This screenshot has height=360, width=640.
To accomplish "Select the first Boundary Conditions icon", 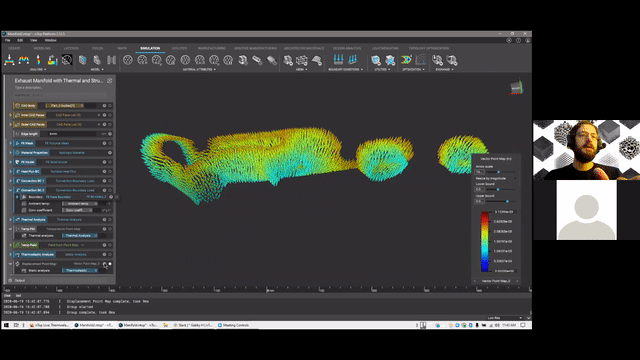I will tap(338, 60).
